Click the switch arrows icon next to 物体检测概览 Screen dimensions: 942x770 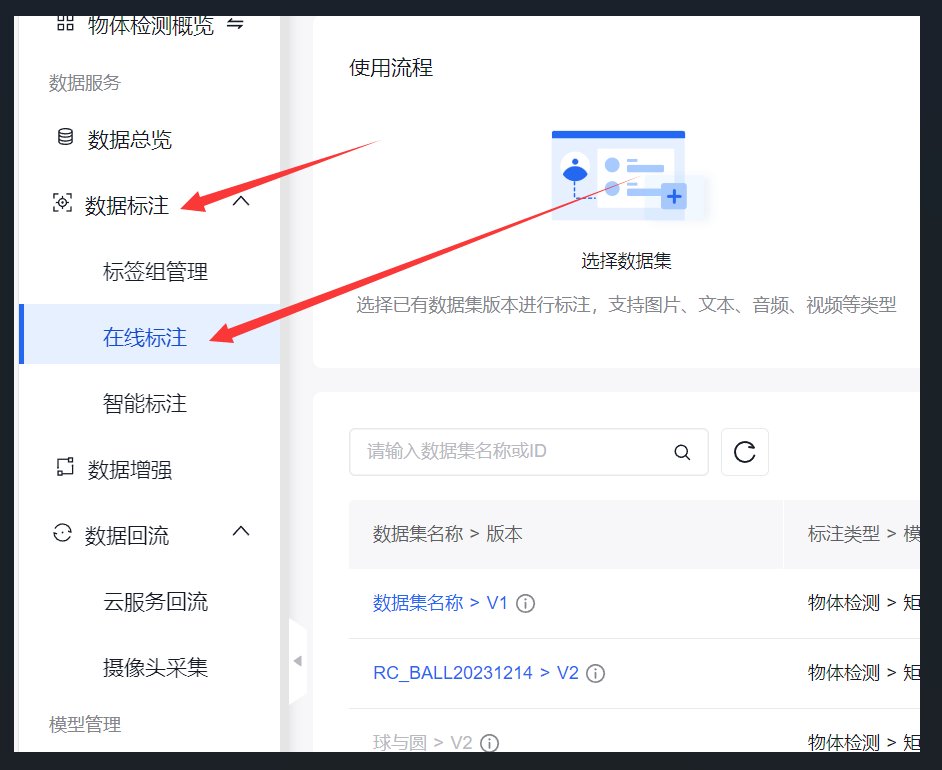(235, 23)
